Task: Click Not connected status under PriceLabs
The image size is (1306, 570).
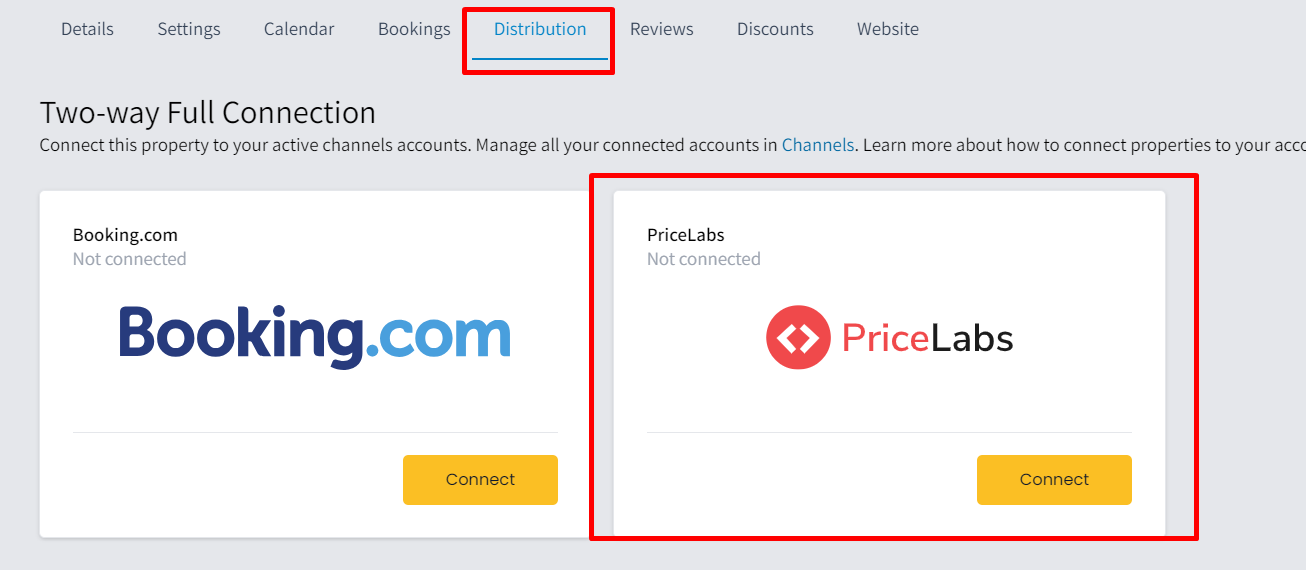Action: pos(704,259)
